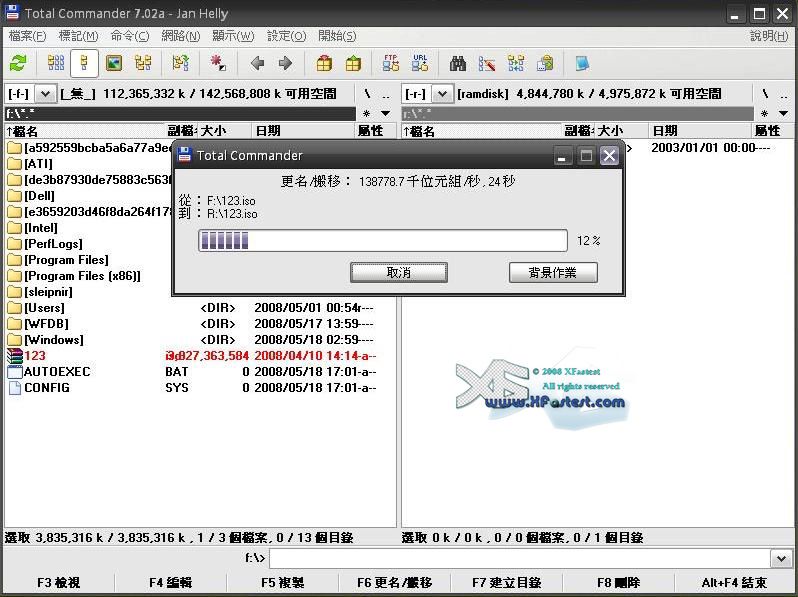Select the 123 archive file icon

tap(15, 356)
